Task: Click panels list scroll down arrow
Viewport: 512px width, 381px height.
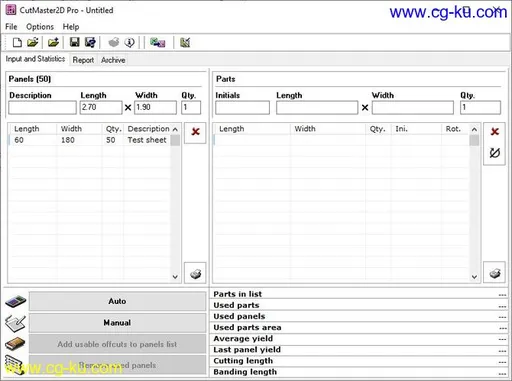Action: coord(175,277)
